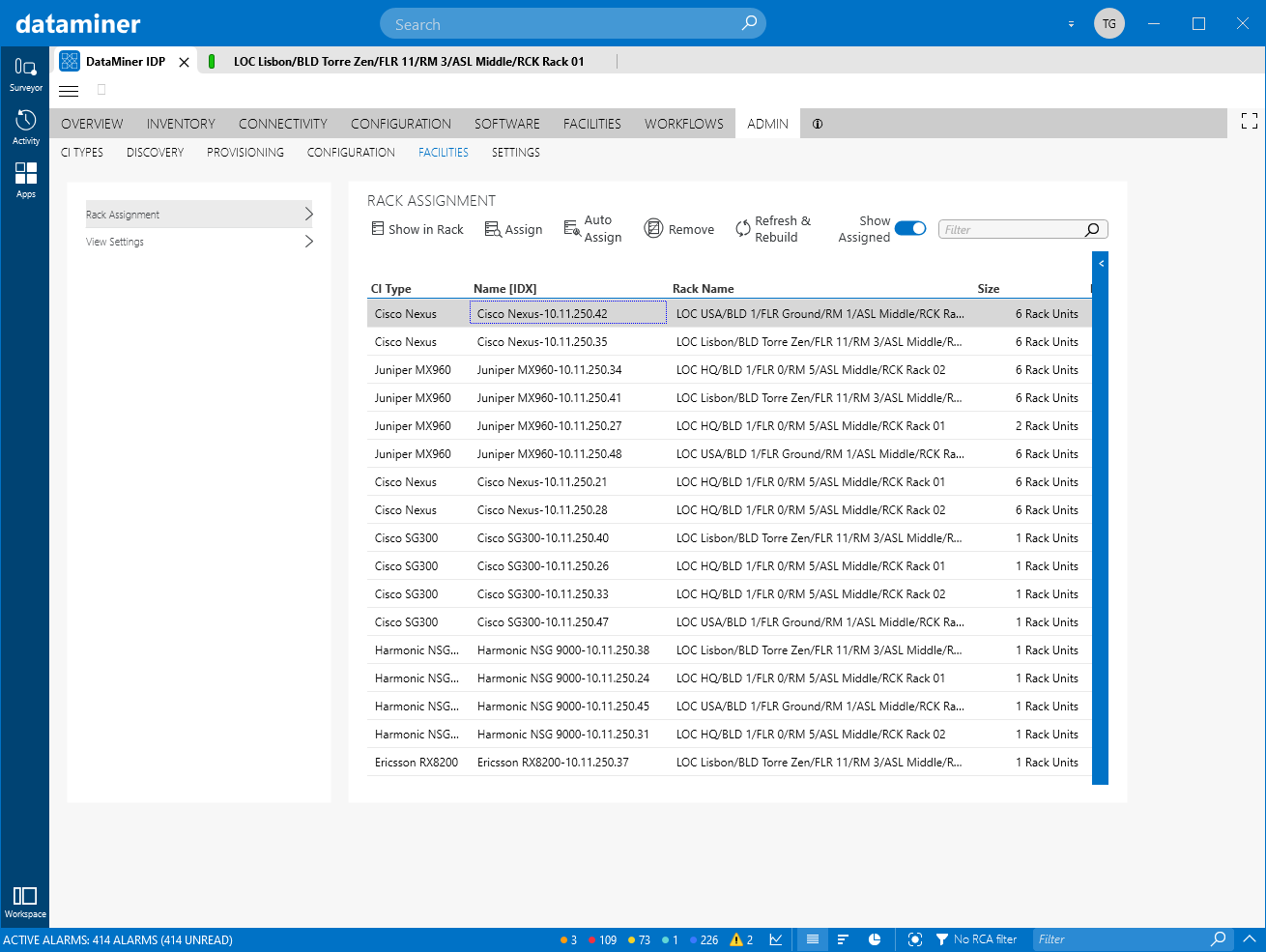Collapse the side panel with the blue arrow

click(x=1101, y=264)
